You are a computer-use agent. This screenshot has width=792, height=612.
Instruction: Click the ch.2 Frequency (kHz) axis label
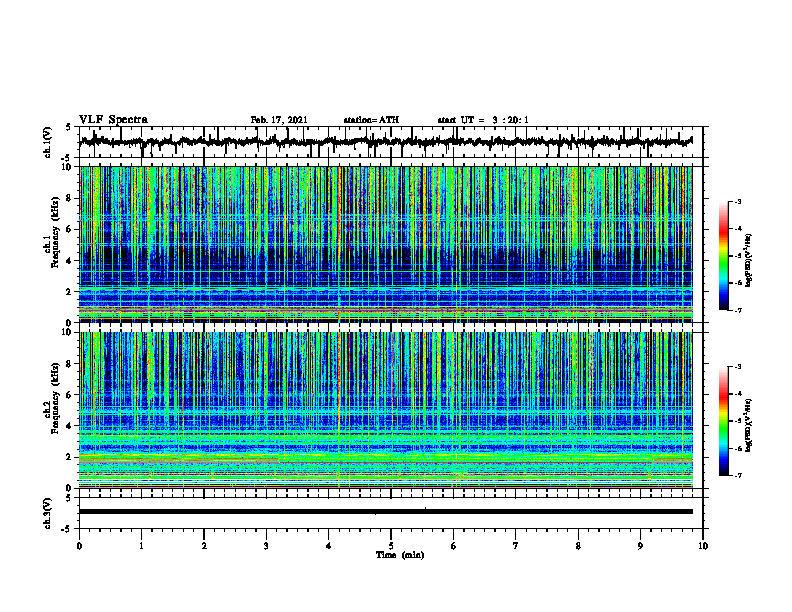[53, 400]
